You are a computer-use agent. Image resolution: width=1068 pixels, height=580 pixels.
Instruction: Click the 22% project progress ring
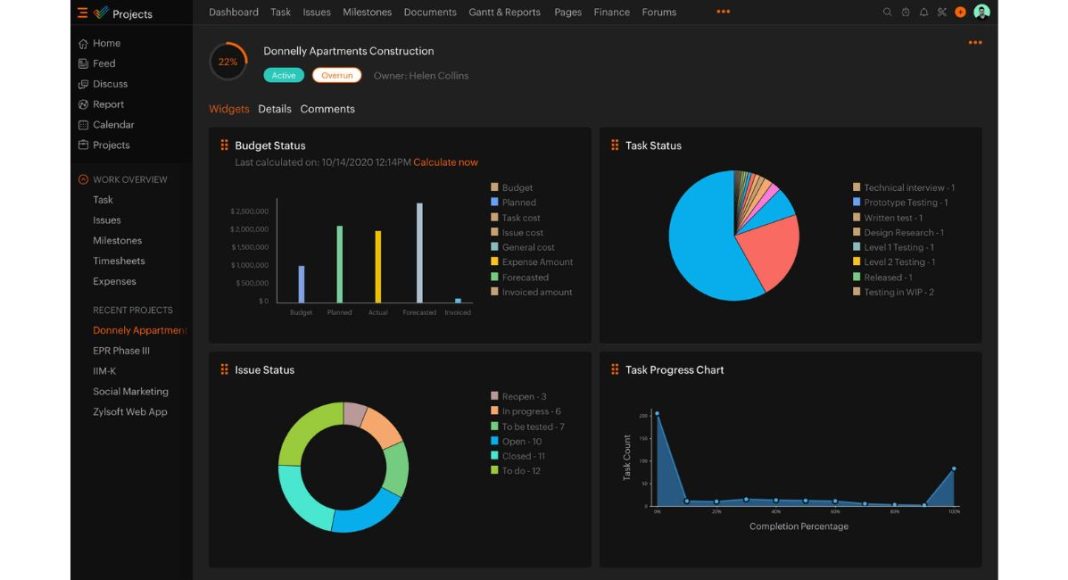[227, 60]
